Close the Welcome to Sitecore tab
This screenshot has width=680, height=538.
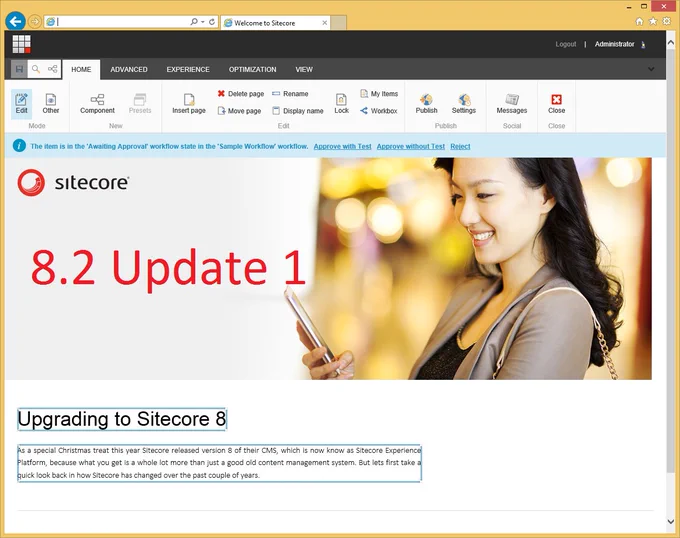[324, 23]
